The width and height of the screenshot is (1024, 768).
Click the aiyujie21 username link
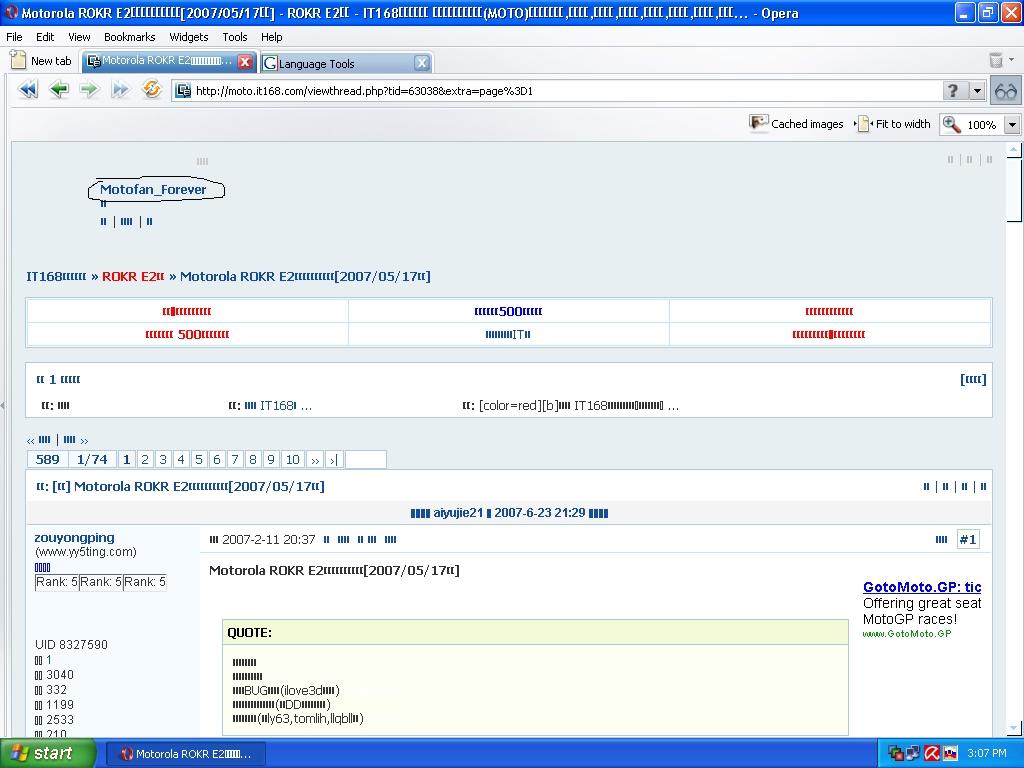[458, 513]
